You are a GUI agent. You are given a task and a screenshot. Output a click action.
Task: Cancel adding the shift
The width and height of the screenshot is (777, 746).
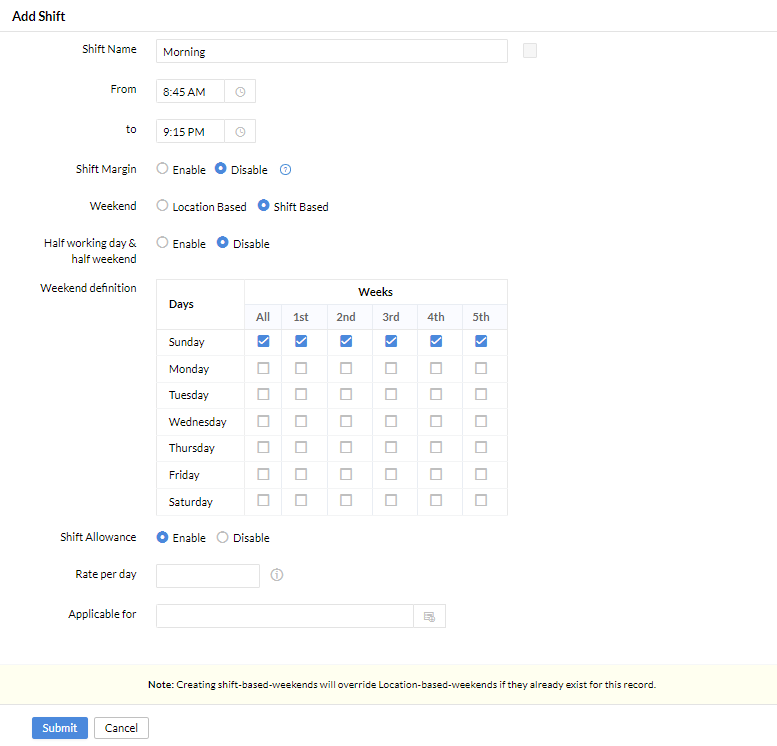[x=121, y=728]
